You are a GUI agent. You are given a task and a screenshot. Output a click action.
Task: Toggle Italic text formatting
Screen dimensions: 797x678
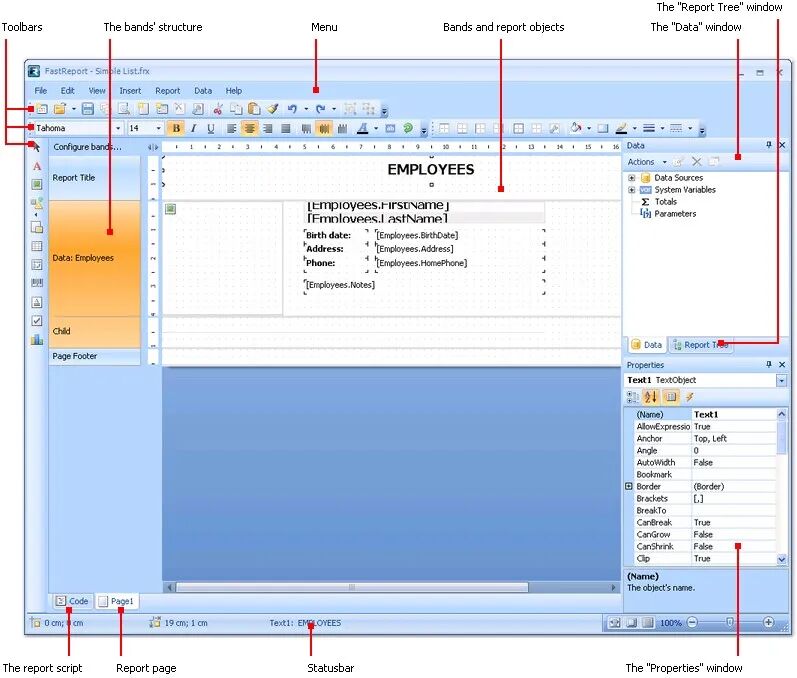[x=193, y=129]
